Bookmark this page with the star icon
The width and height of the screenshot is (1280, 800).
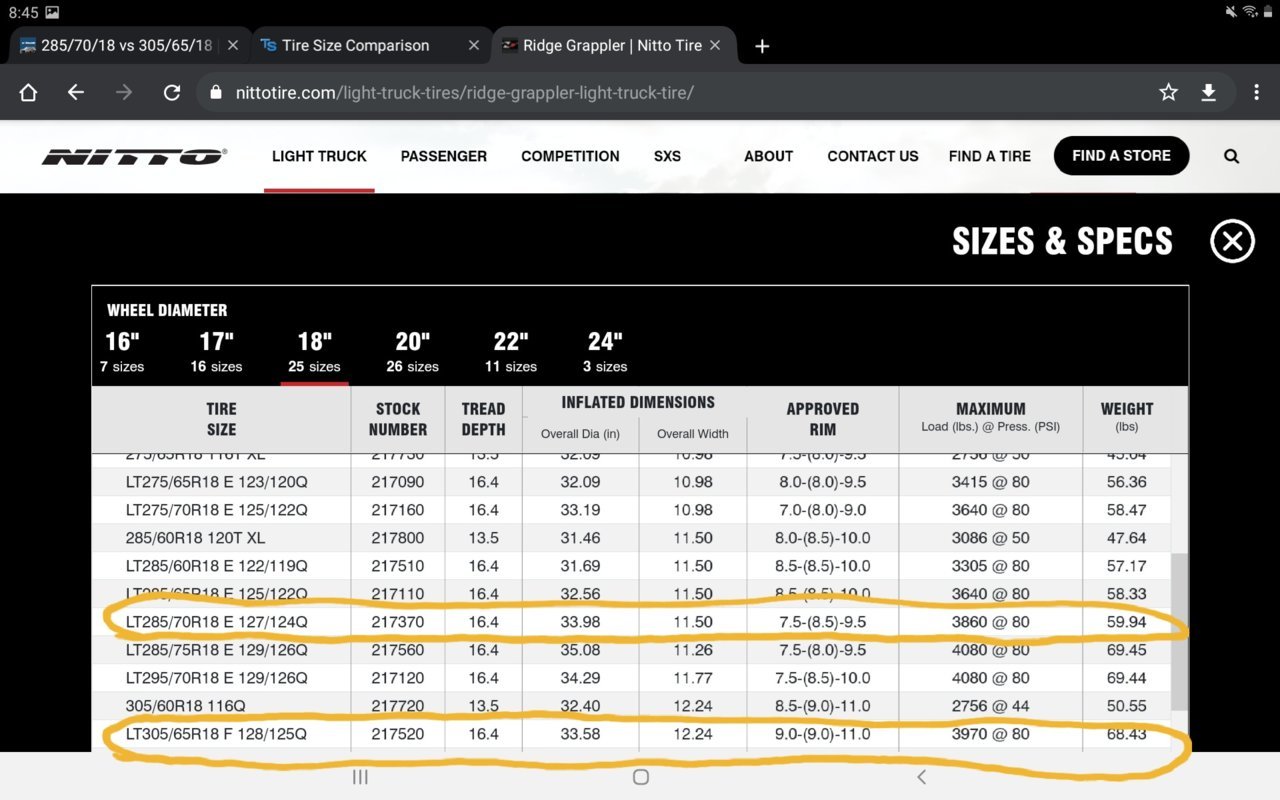pyautogui.click(x=1168, y=92)
